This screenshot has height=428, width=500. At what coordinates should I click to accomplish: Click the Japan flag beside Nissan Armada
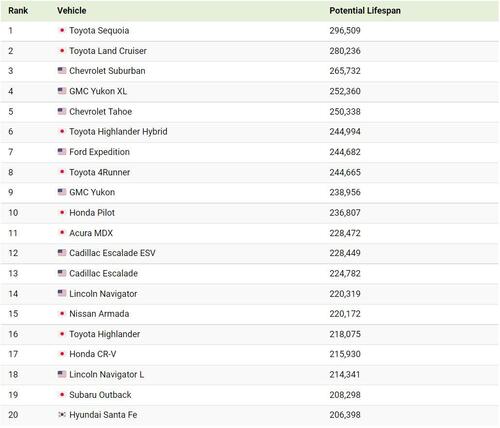(x=62, y=313)
